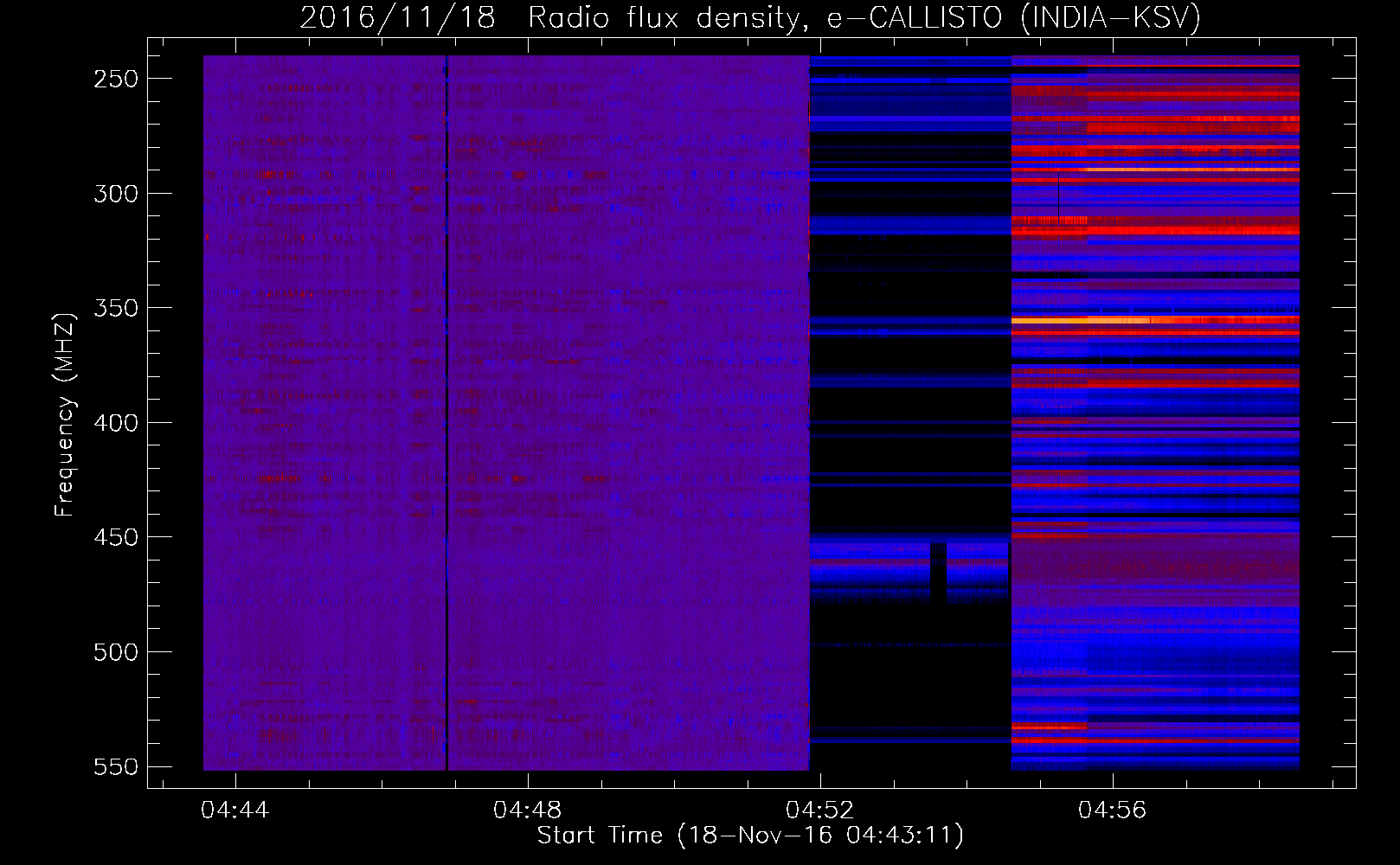Select the 450 frequency tick label
1400x865 pixels.
[116, 537]
